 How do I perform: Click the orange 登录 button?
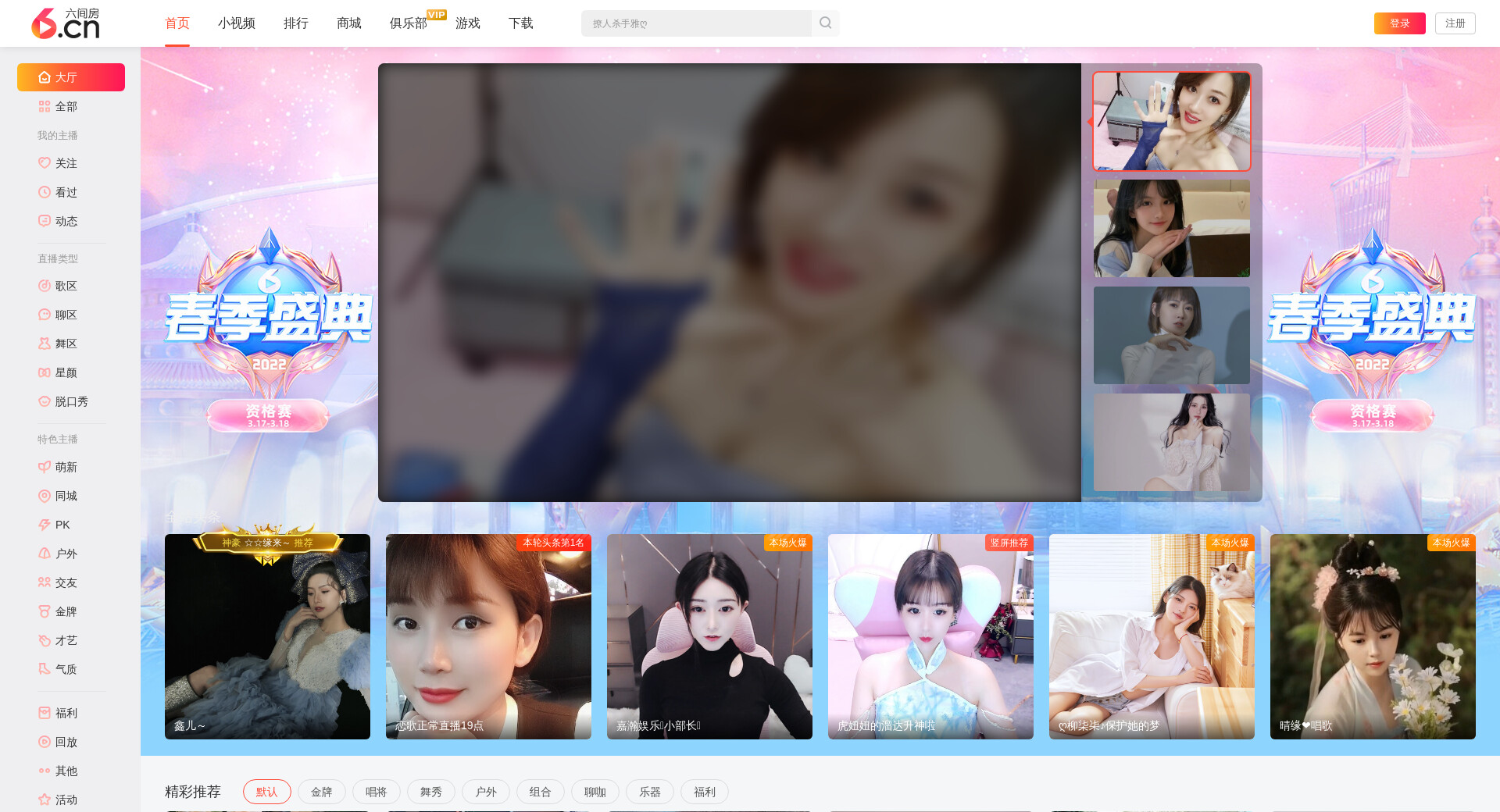tap(1400, 23)
